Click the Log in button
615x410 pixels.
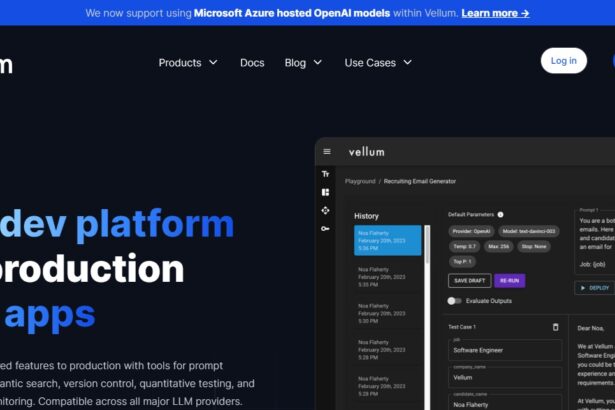click(x=564, y=61)
